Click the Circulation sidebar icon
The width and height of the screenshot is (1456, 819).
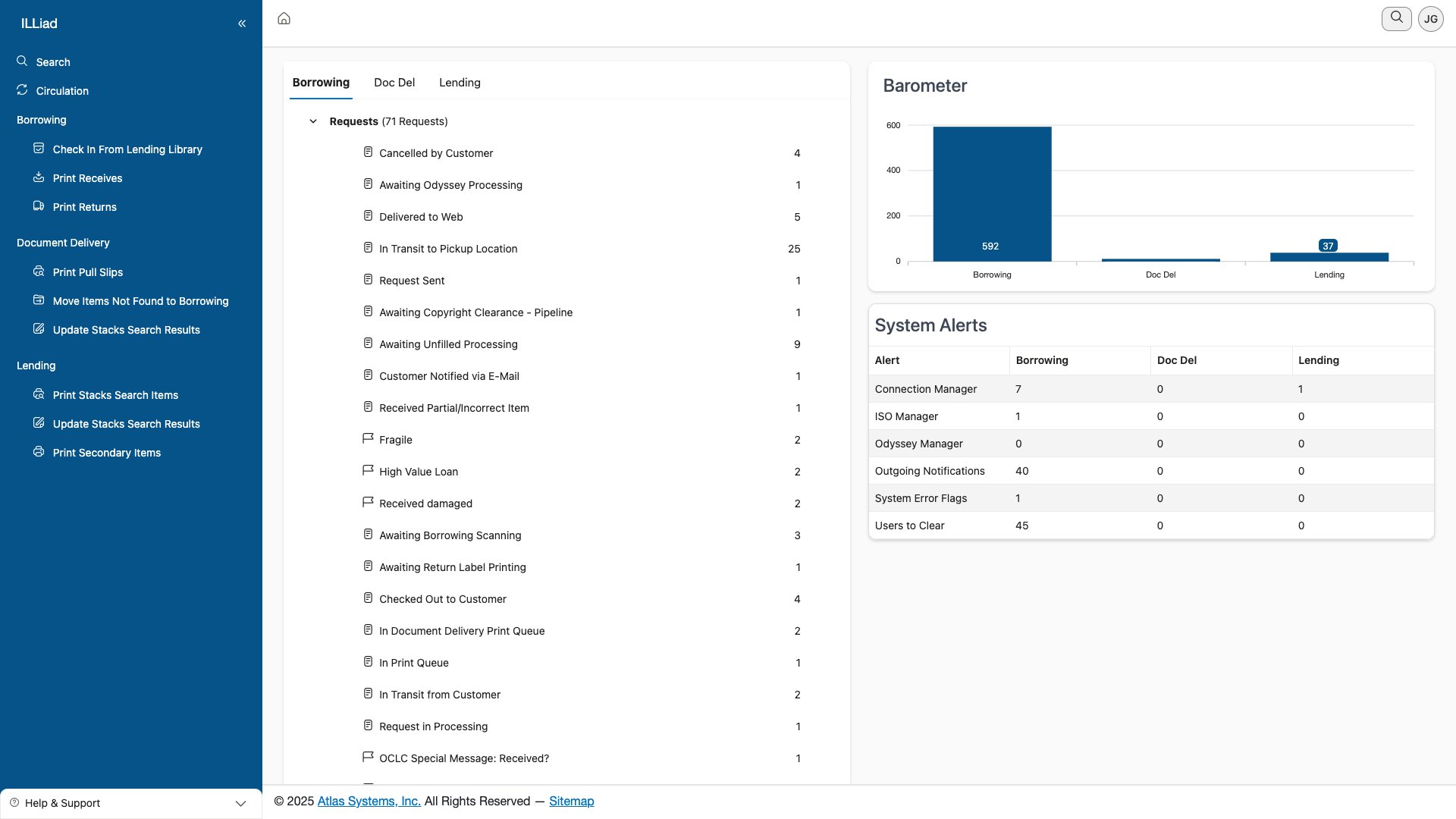coord(22,90)
